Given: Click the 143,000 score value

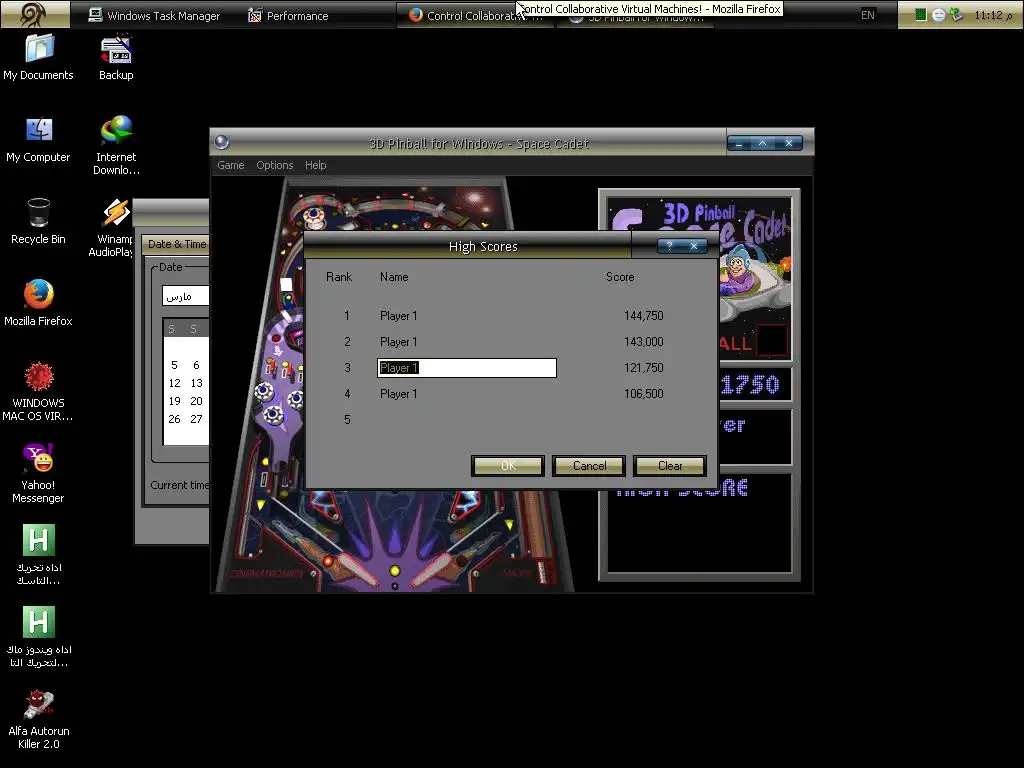Looking at the screenshot, I should point(643,342).
